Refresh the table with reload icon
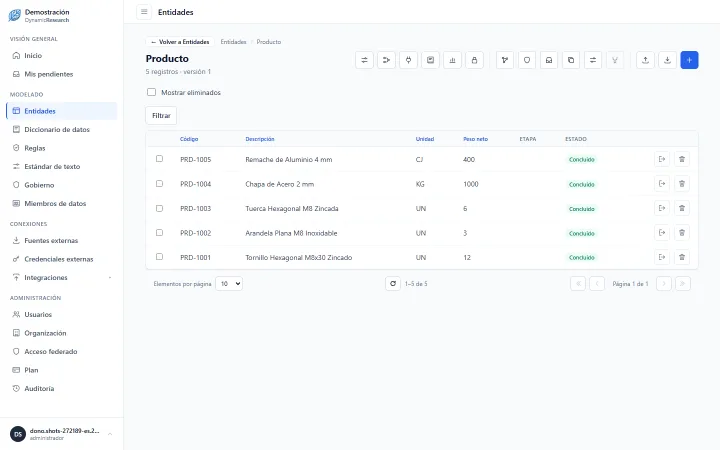Viewport: 720px width, 450px height. tap(393, 284)
